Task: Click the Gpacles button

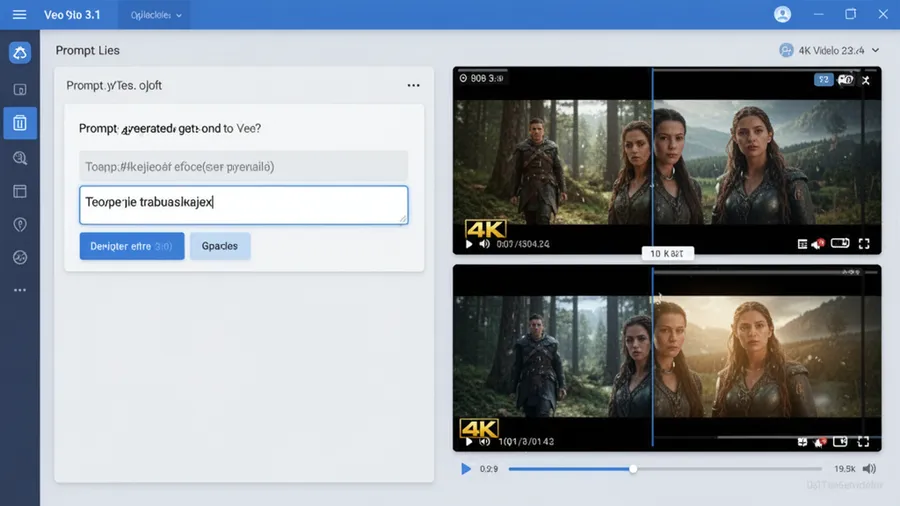Action: tap(220, 246)
